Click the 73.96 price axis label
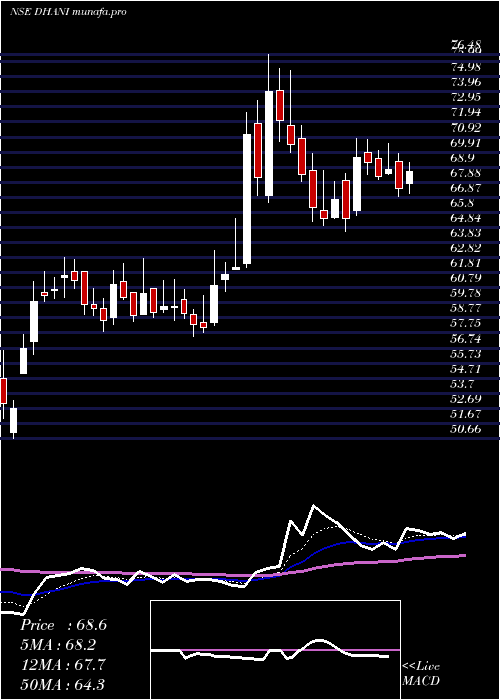Screen dimensions: 500x700 (x=466, y=82)
